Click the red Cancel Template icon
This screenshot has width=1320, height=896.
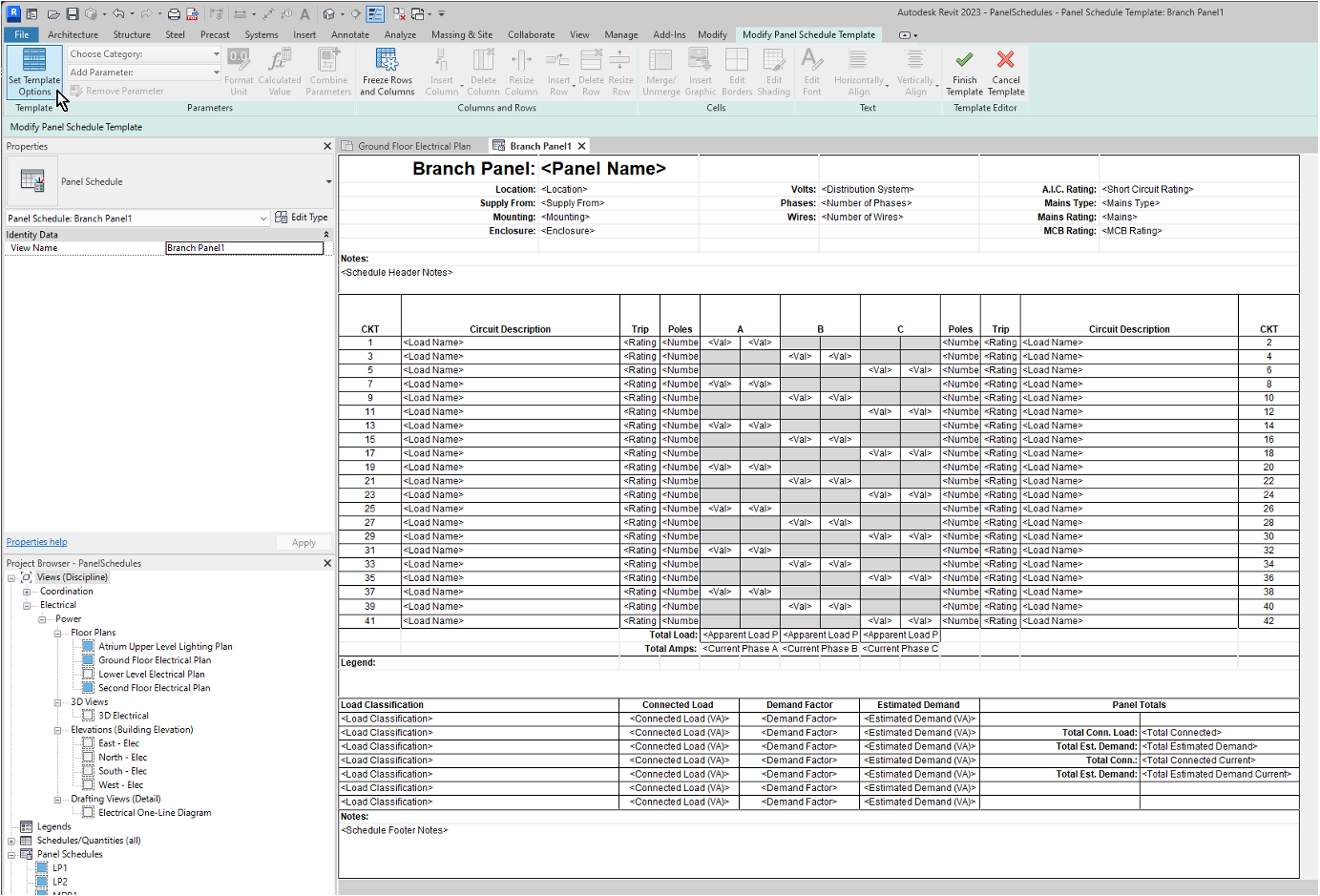(1005, 60)
